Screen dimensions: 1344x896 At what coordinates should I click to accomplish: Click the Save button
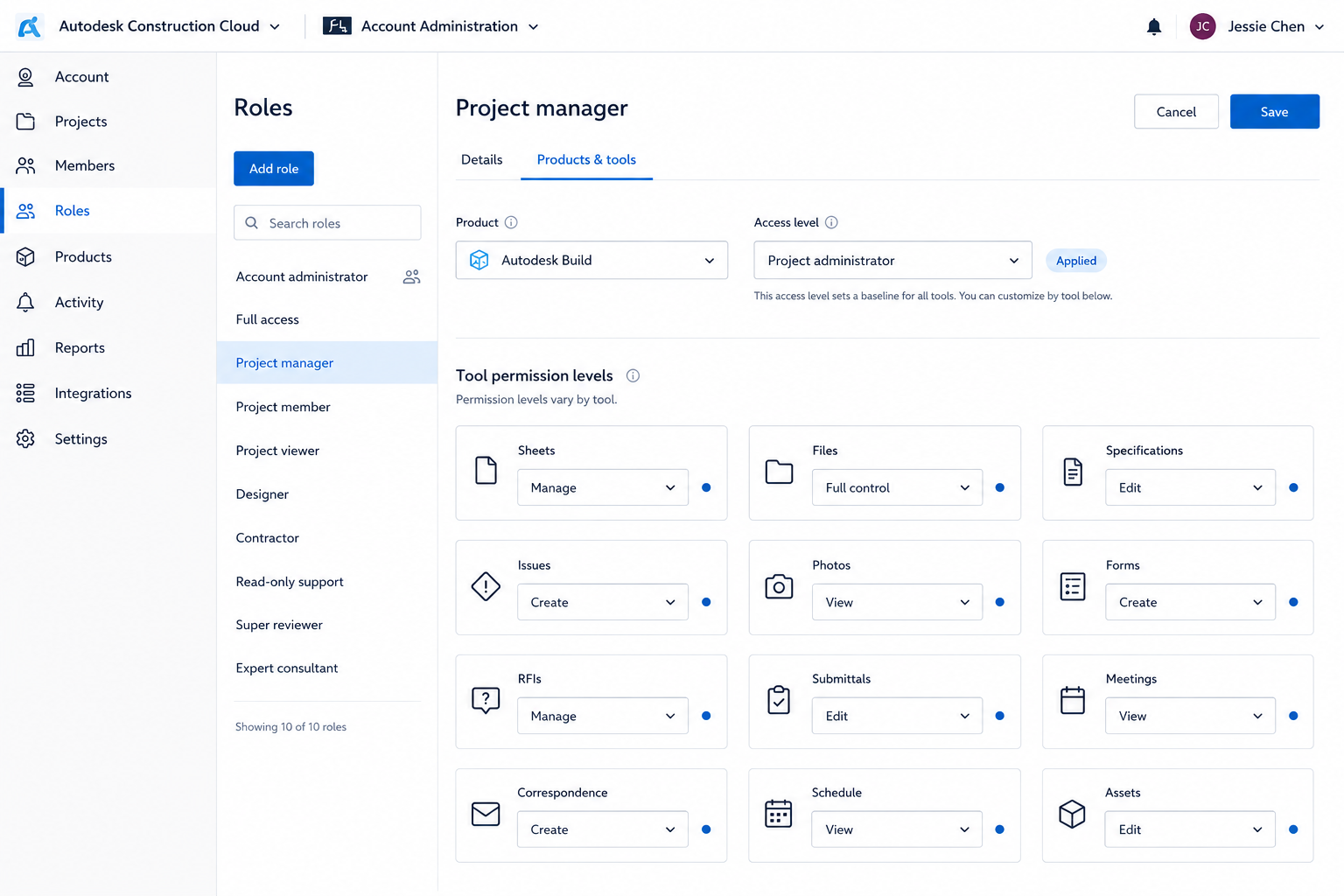tap(1275, 111)
